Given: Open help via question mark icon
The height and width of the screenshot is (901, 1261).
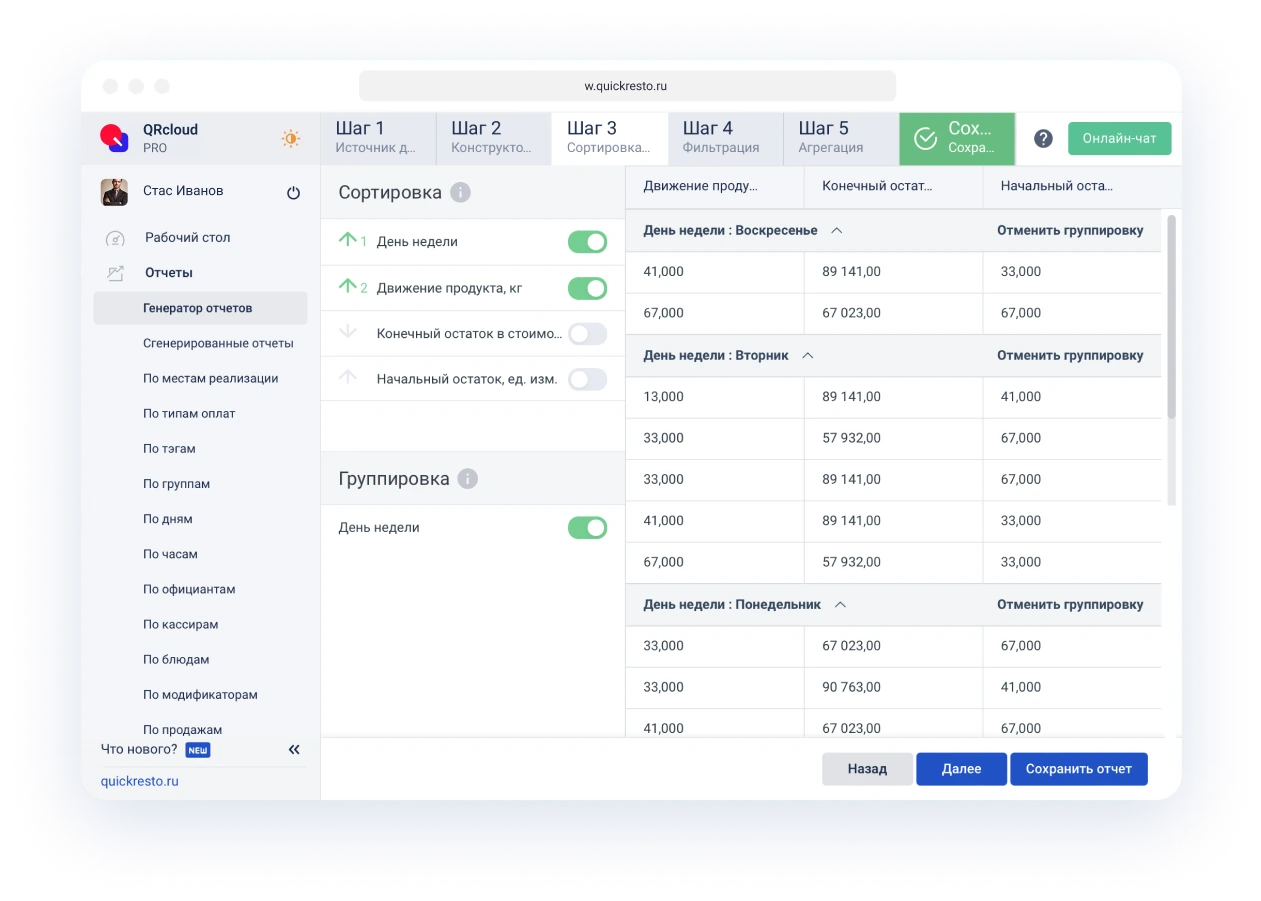Looking at the screenshot, I should [1043, 139].
